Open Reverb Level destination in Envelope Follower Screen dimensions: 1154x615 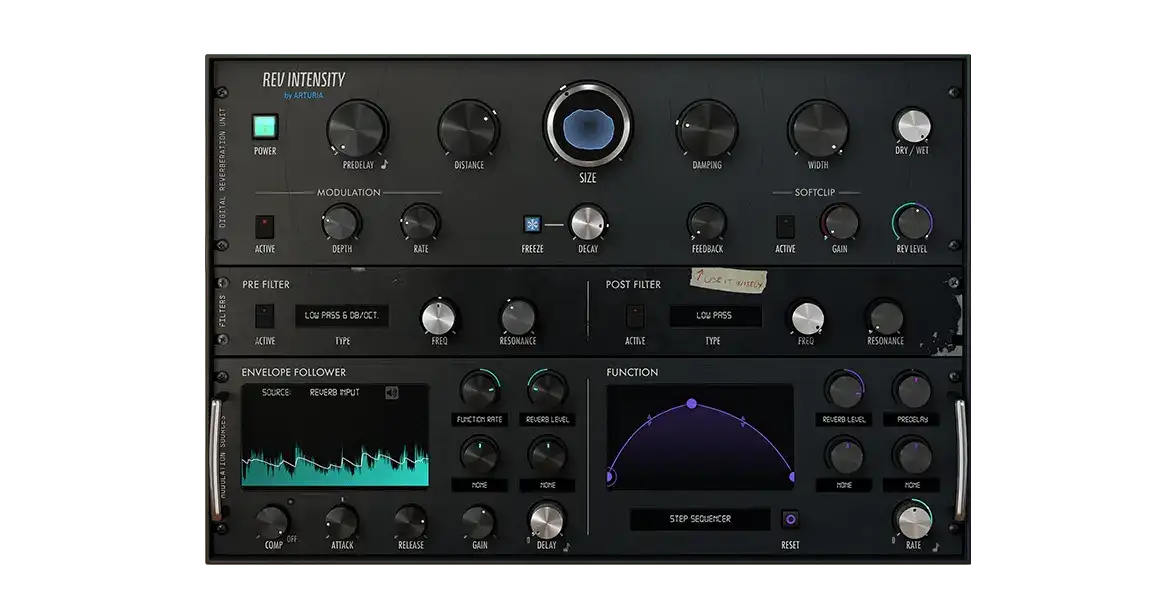tap(547, 419)
